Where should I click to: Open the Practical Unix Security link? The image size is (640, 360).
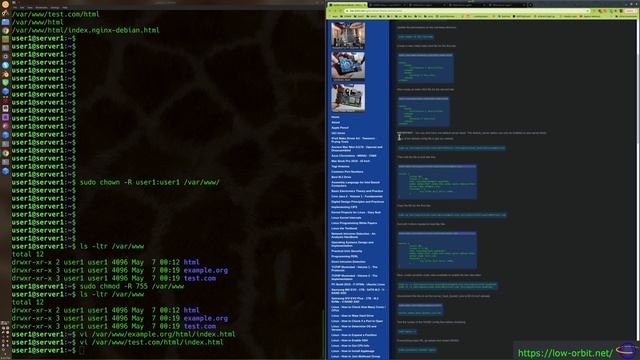tap(347, 251)
